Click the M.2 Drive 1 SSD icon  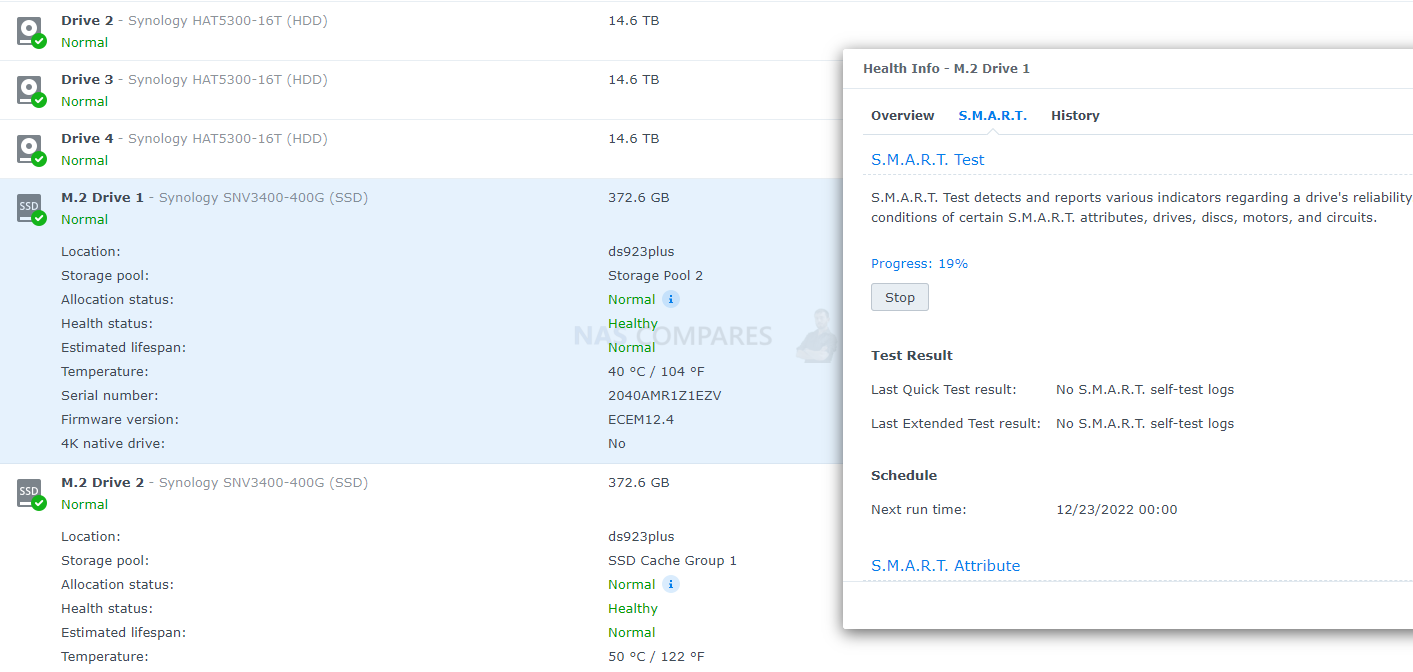[31, 209]
